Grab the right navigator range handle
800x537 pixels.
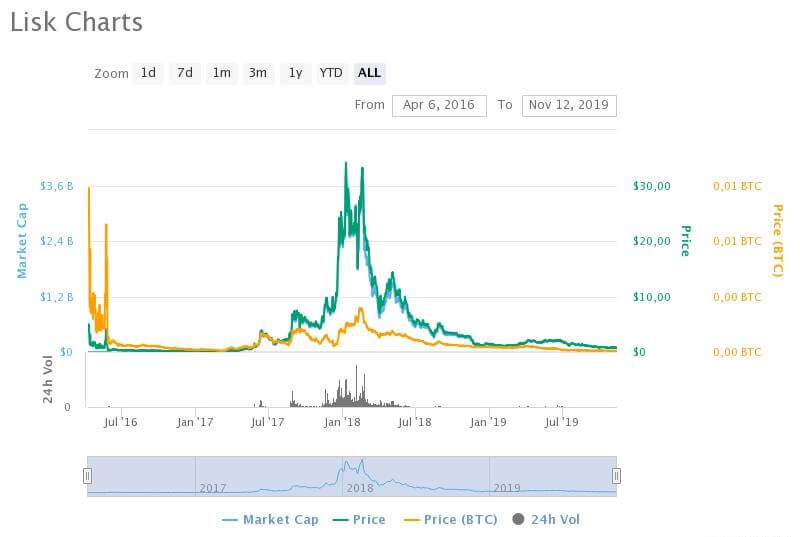pos(616,476)
